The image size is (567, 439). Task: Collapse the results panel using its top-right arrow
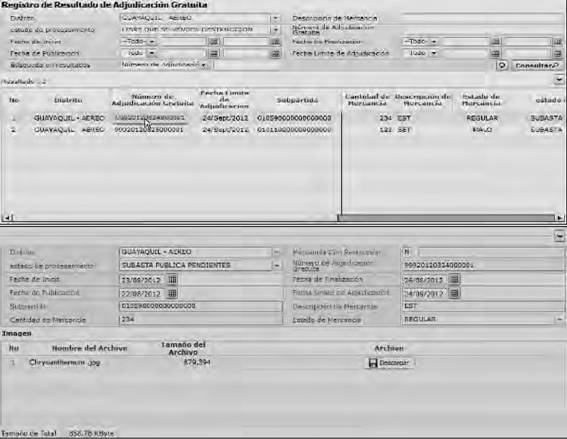click(559, 80)
